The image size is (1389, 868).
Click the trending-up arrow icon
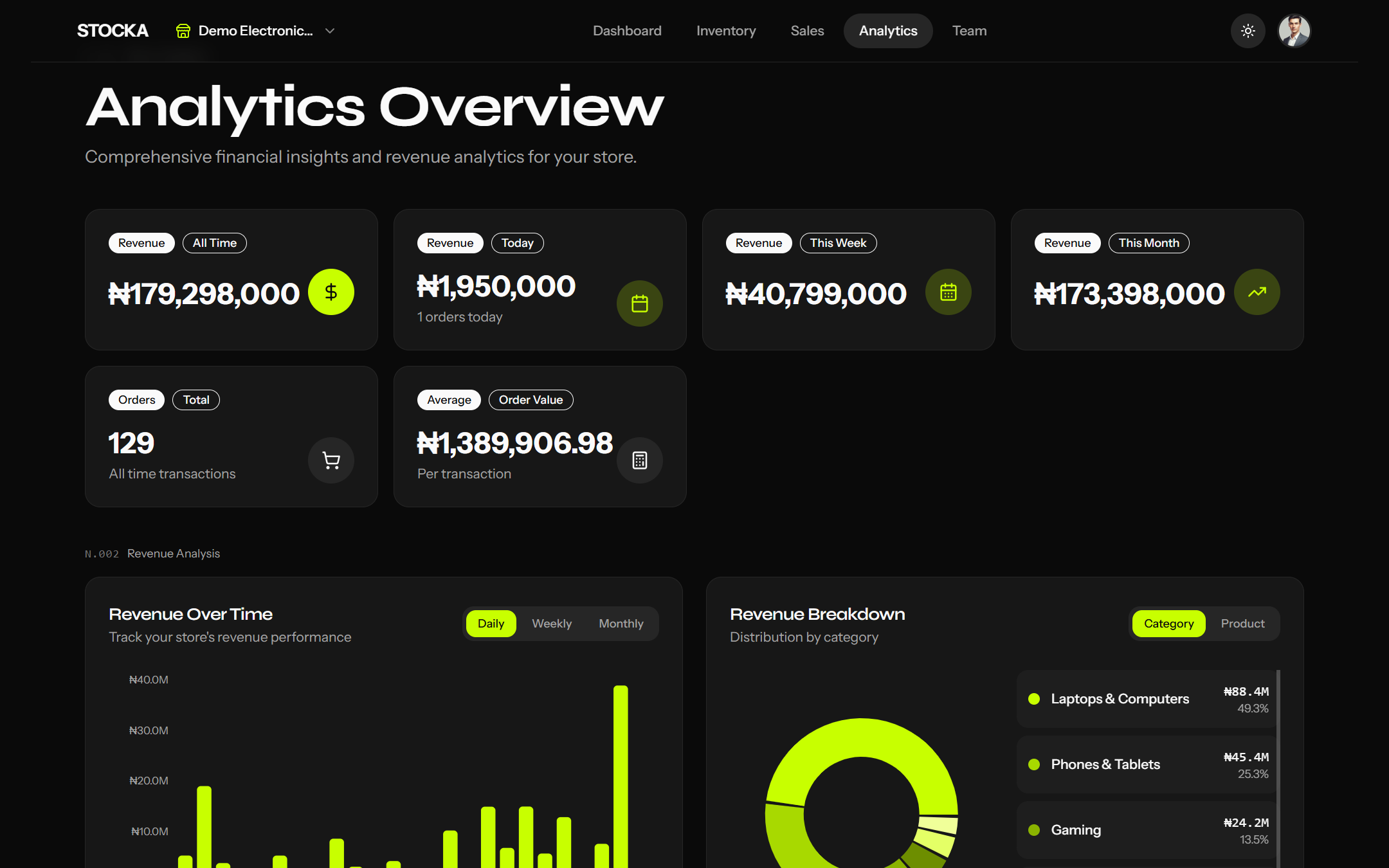click(x=1257, y=292)
